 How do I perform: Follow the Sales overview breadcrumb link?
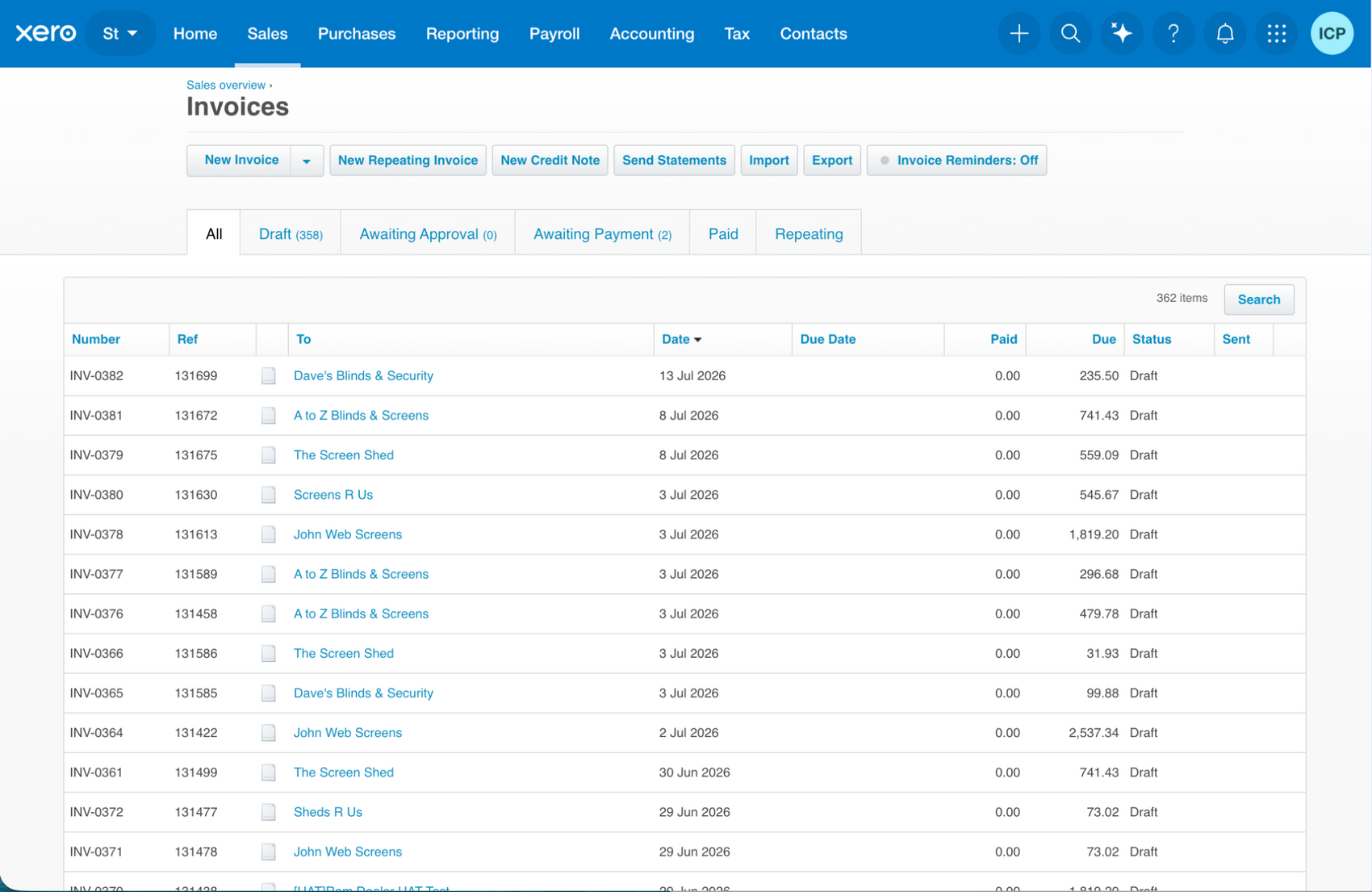tap(226, 85)
